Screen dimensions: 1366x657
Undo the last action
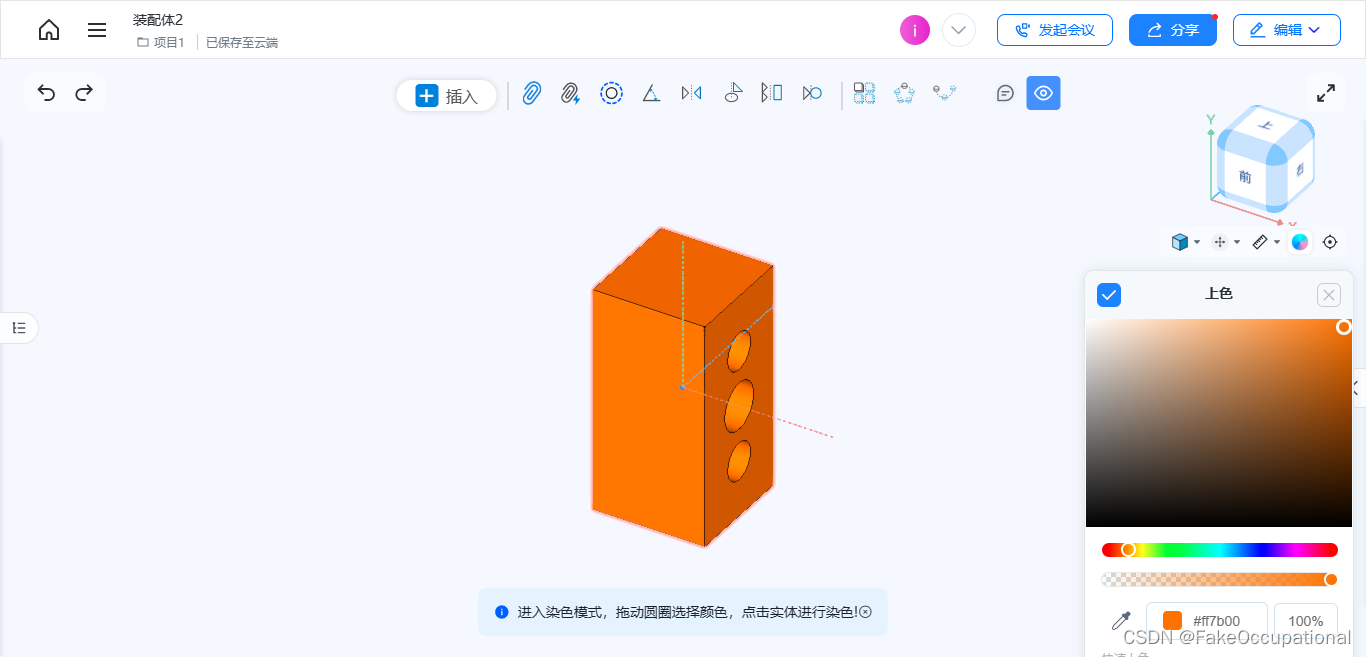tap(46, 93)
